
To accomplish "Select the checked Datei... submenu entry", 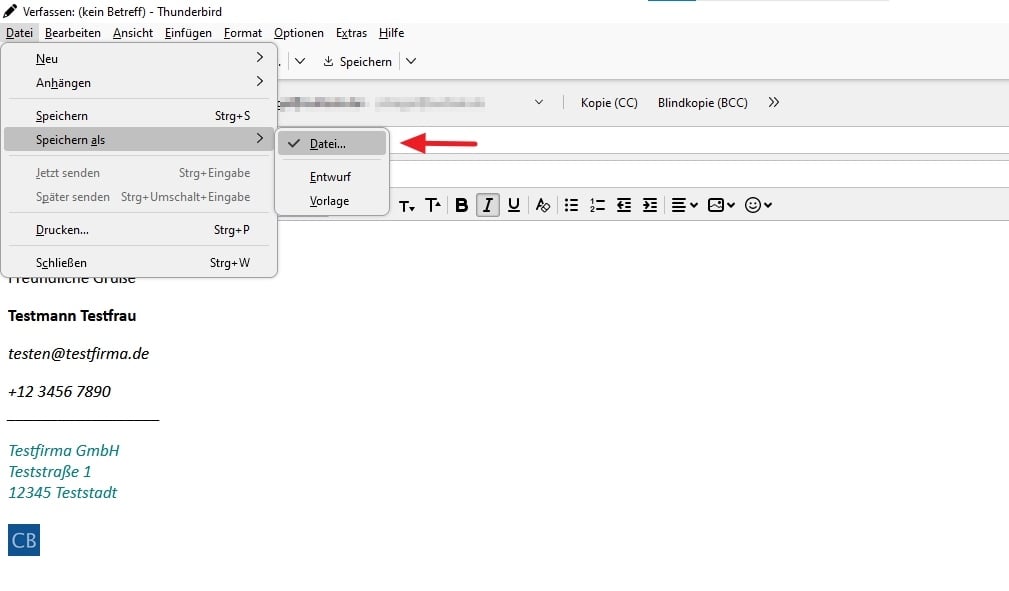I will [328, 144].
